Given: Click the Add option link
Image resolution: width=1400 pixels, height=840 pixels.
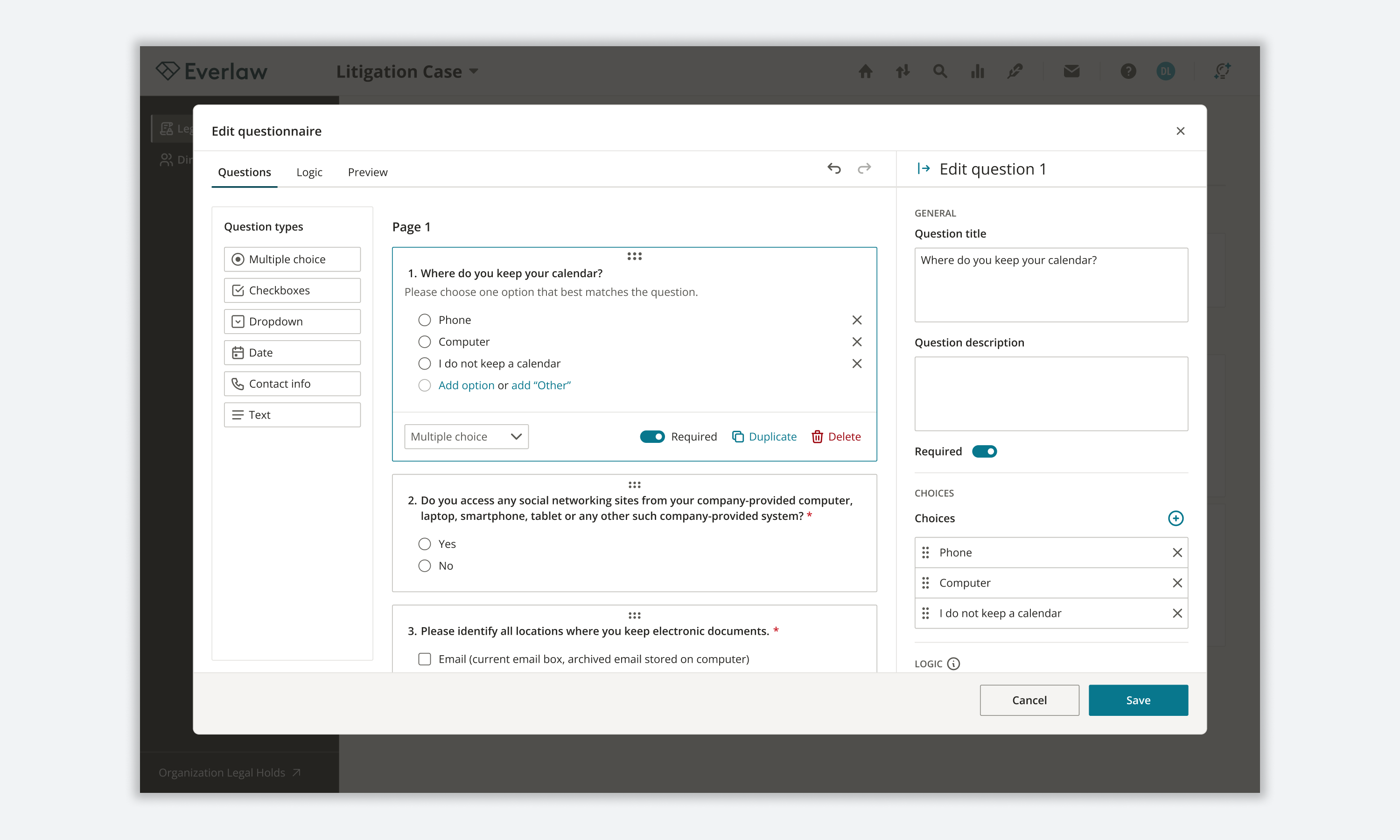Looking at the screenshot, I should point(466,385).
